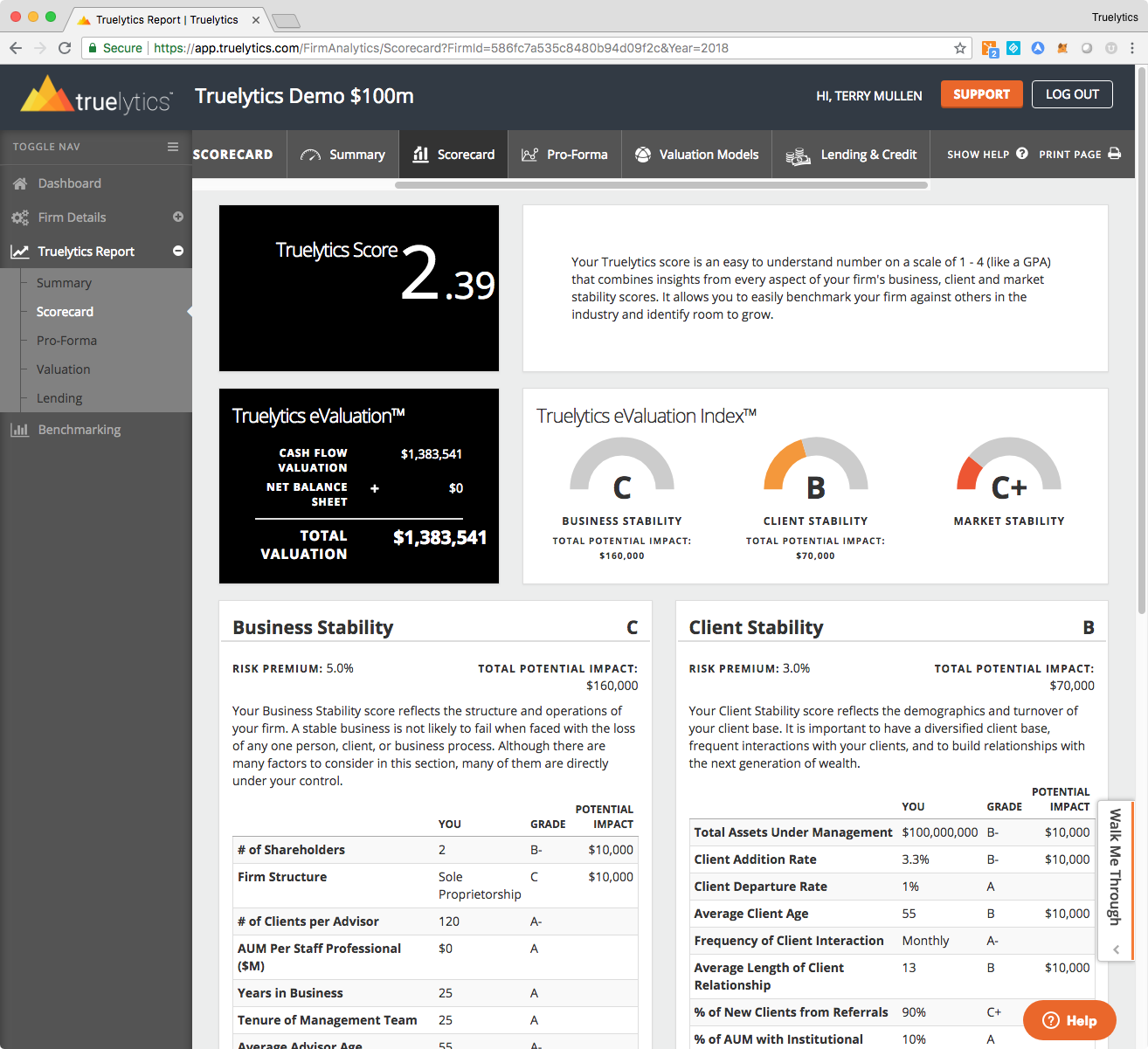Image resolution: width=1148 pixels, height=1049 pixels.
Task: Switch to the Summary tab
Action: click(x=342, y=155)
